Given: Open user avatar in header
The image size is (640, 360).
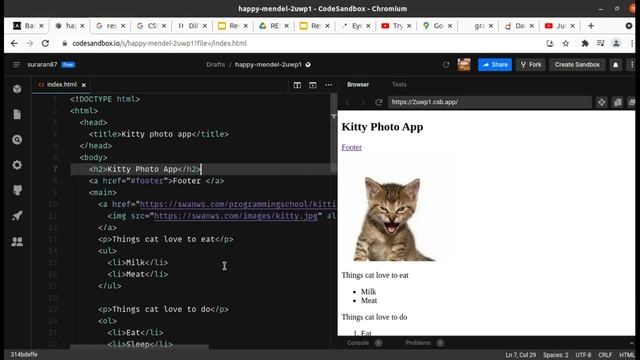Looking at the screenshot, I should (x=464, y=64).
